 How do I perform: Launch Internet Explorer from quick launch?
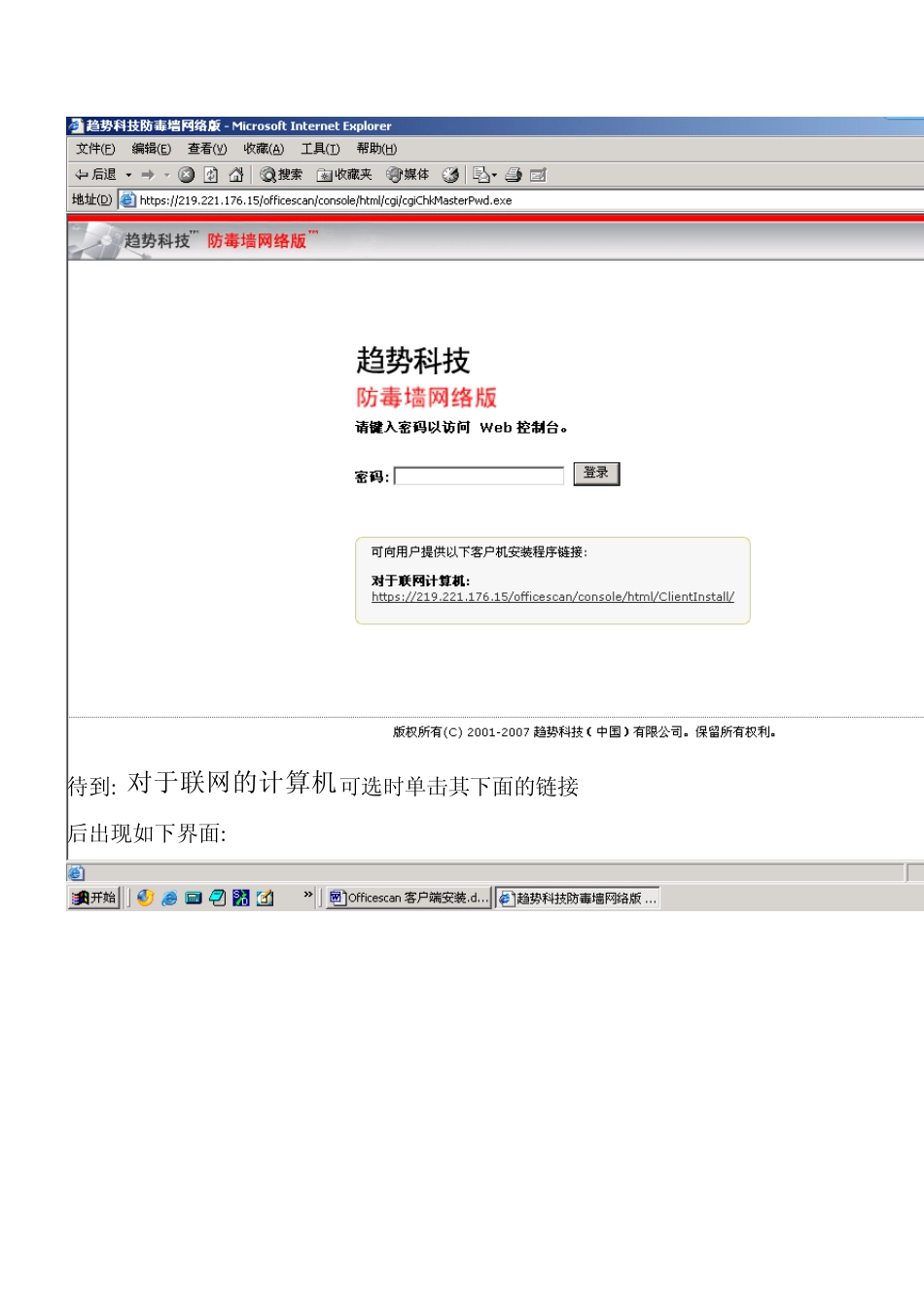click(169, 898)
